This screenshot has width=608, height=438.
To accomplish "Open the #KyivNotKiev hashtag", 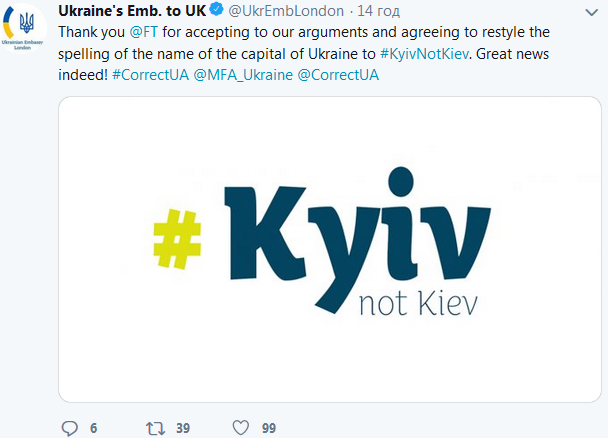I will pyautogui.click(x=426, y=53).
